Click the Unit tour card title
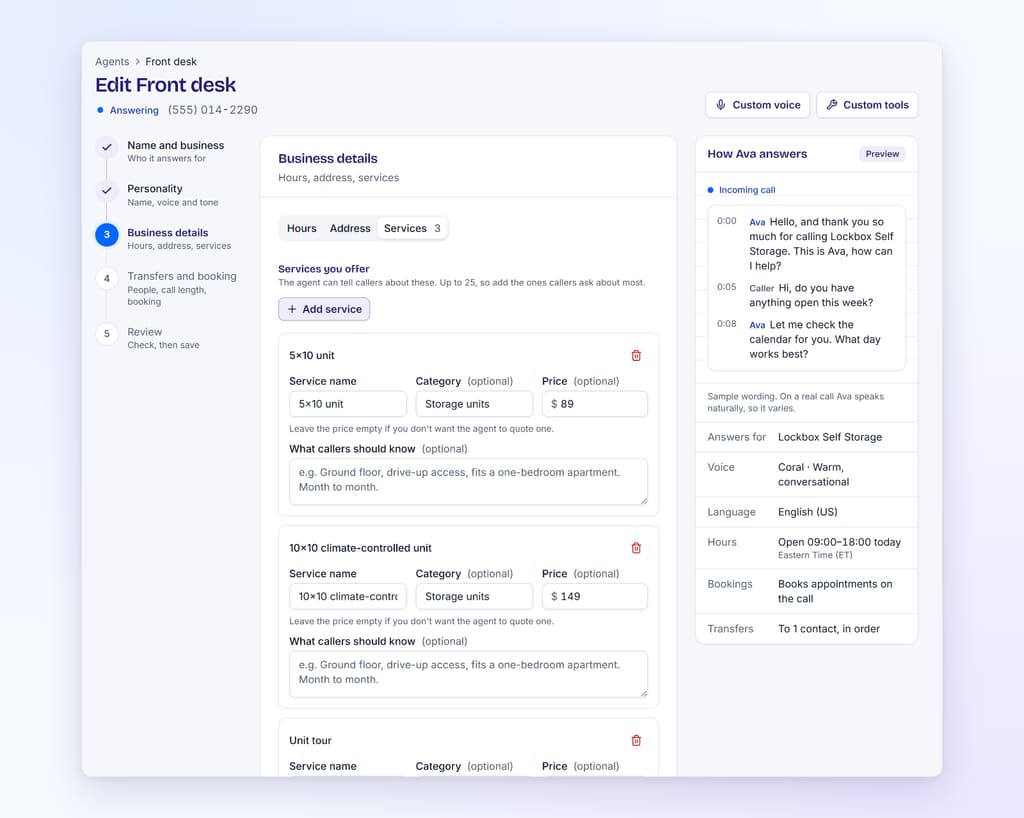 [x=310, y=740]
